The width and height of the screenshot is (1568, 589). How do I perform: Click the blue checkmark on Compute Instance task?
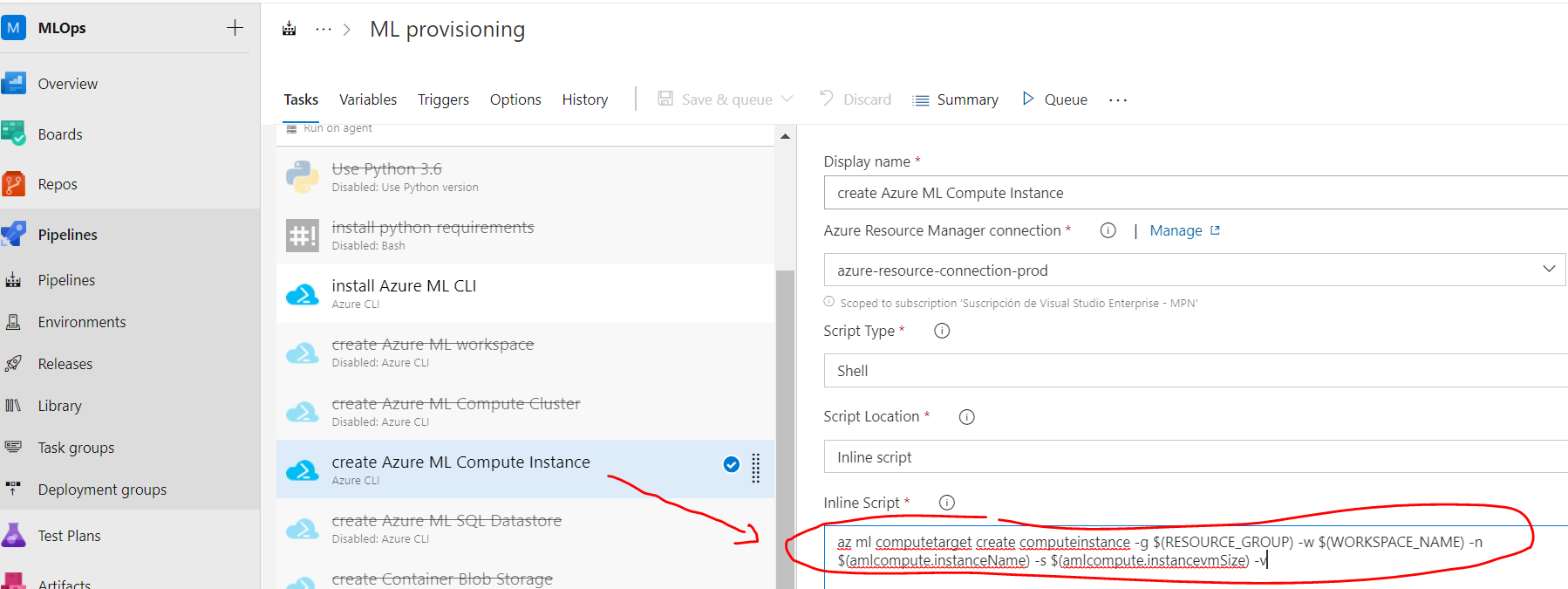(x=732, y=464)
